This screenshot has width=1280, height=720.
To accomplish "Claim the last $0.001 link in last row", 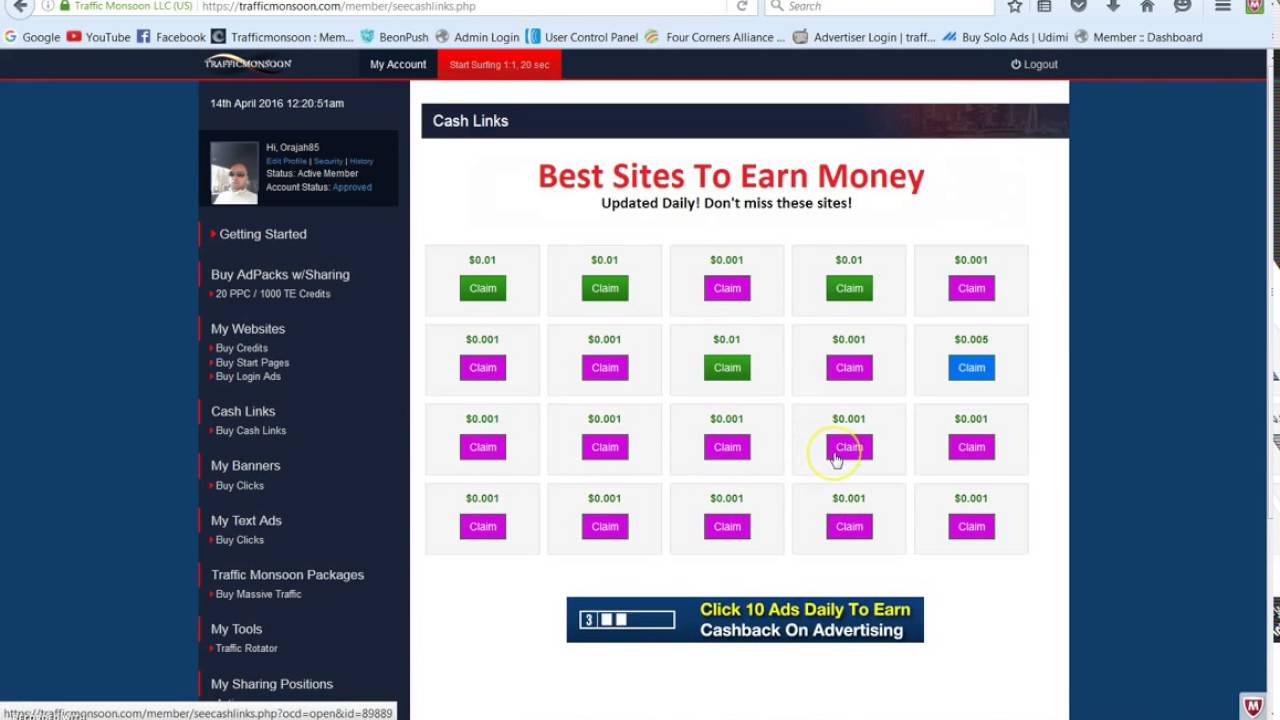I will point(971,527).
